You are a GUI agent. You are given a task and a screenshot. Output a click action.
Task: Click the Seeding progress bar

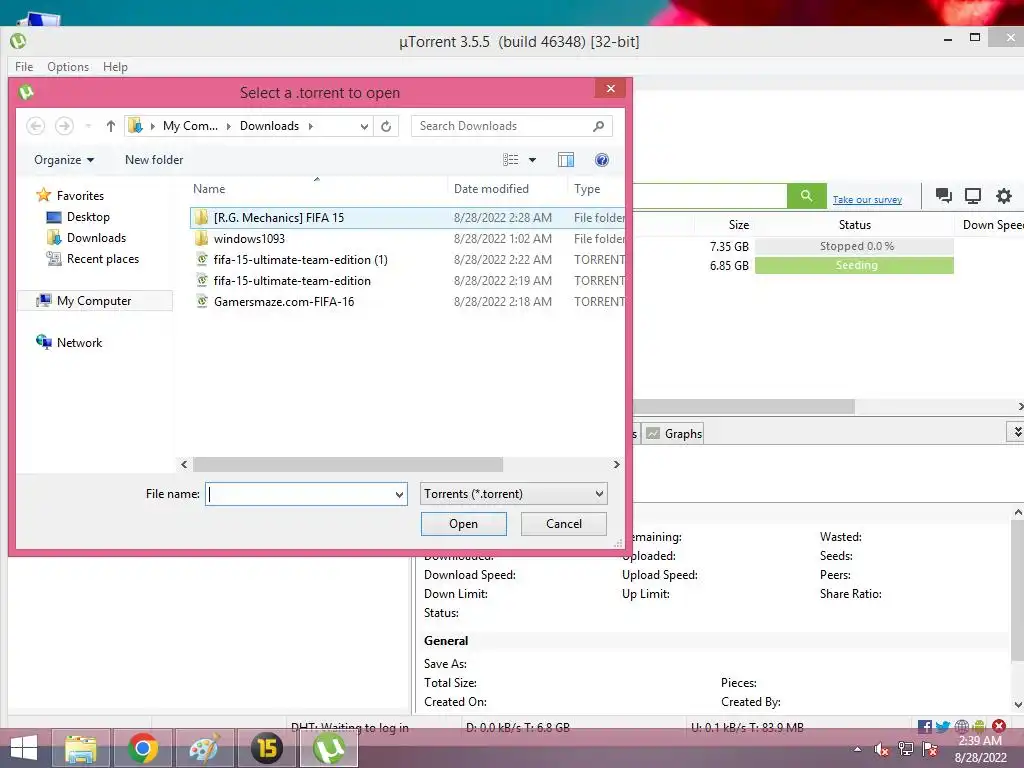pyautogui.click(x=854, y=265)
